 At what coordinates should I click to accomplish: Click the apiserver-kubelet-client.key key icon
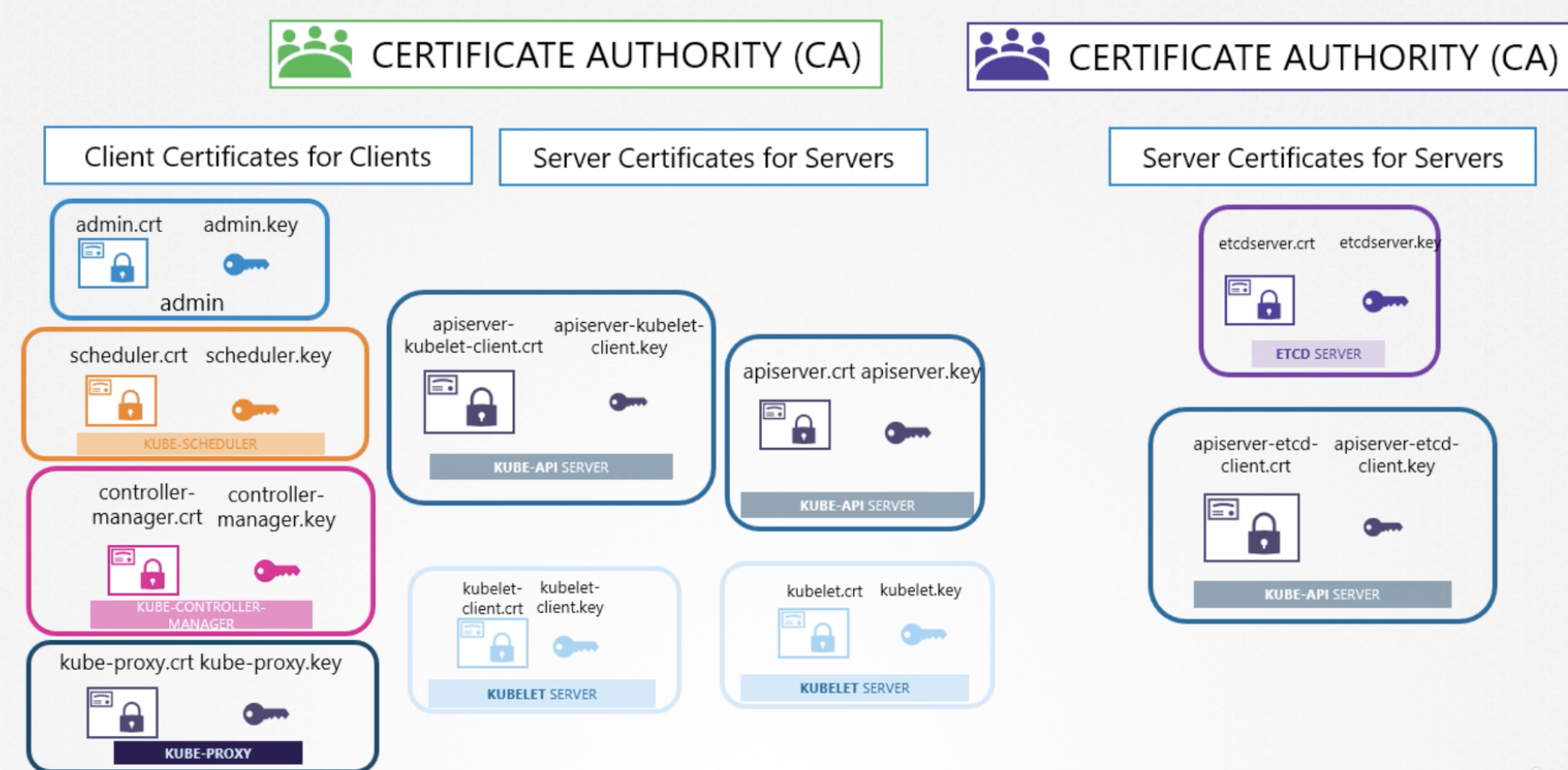point(628,401)
